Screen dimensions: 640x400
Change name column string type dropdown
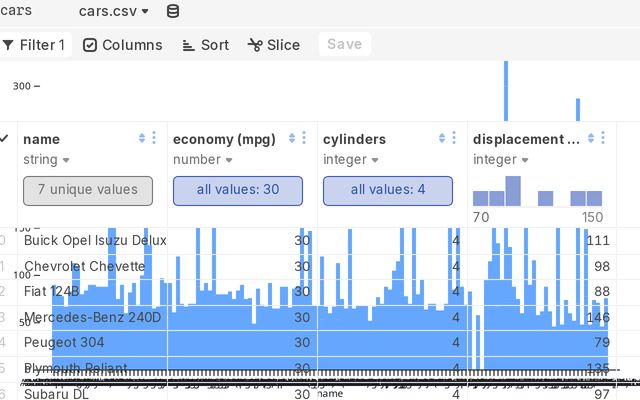tap(47, 160)
